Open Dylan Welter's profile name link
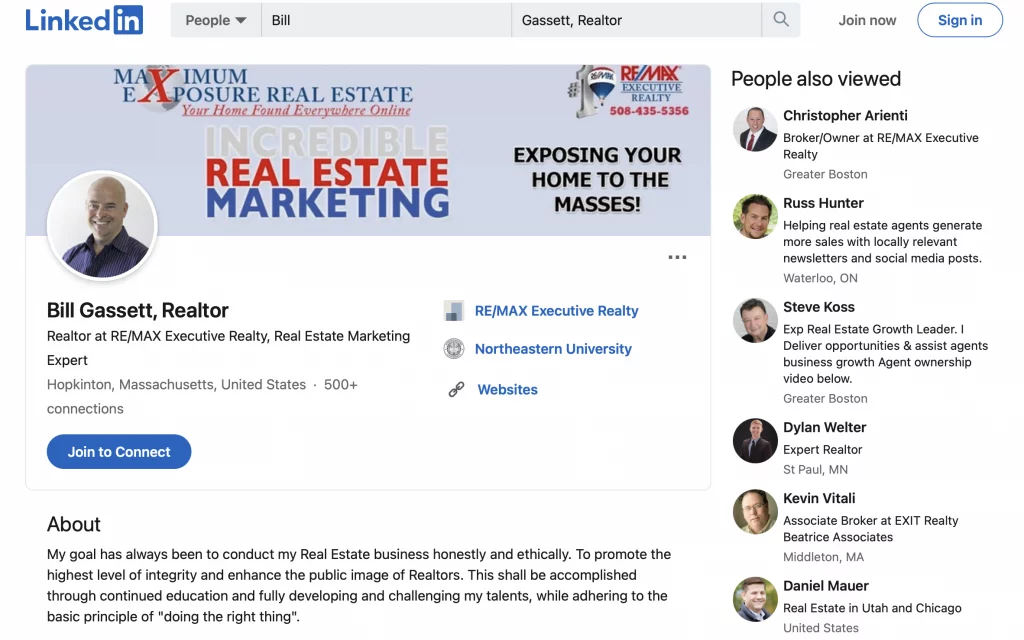The width and height of the screenshot is (1024, 640). 824,427
